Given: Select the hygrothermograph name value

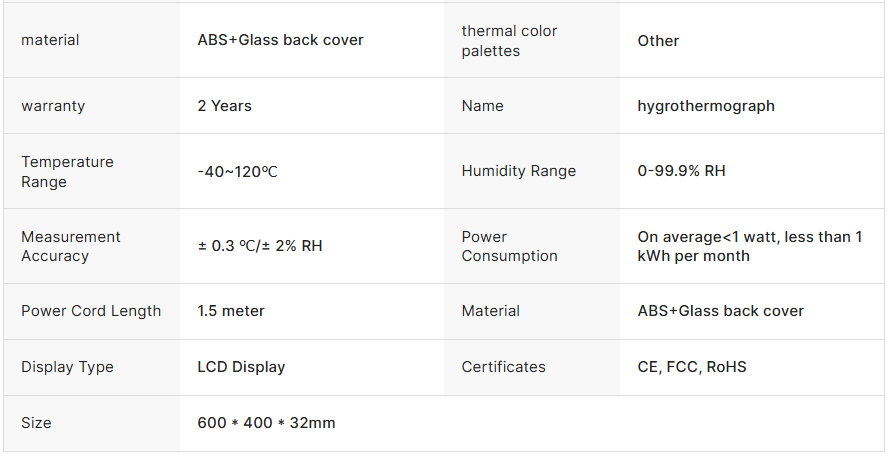Looking at the screenshot, I should tap(706, 106).
